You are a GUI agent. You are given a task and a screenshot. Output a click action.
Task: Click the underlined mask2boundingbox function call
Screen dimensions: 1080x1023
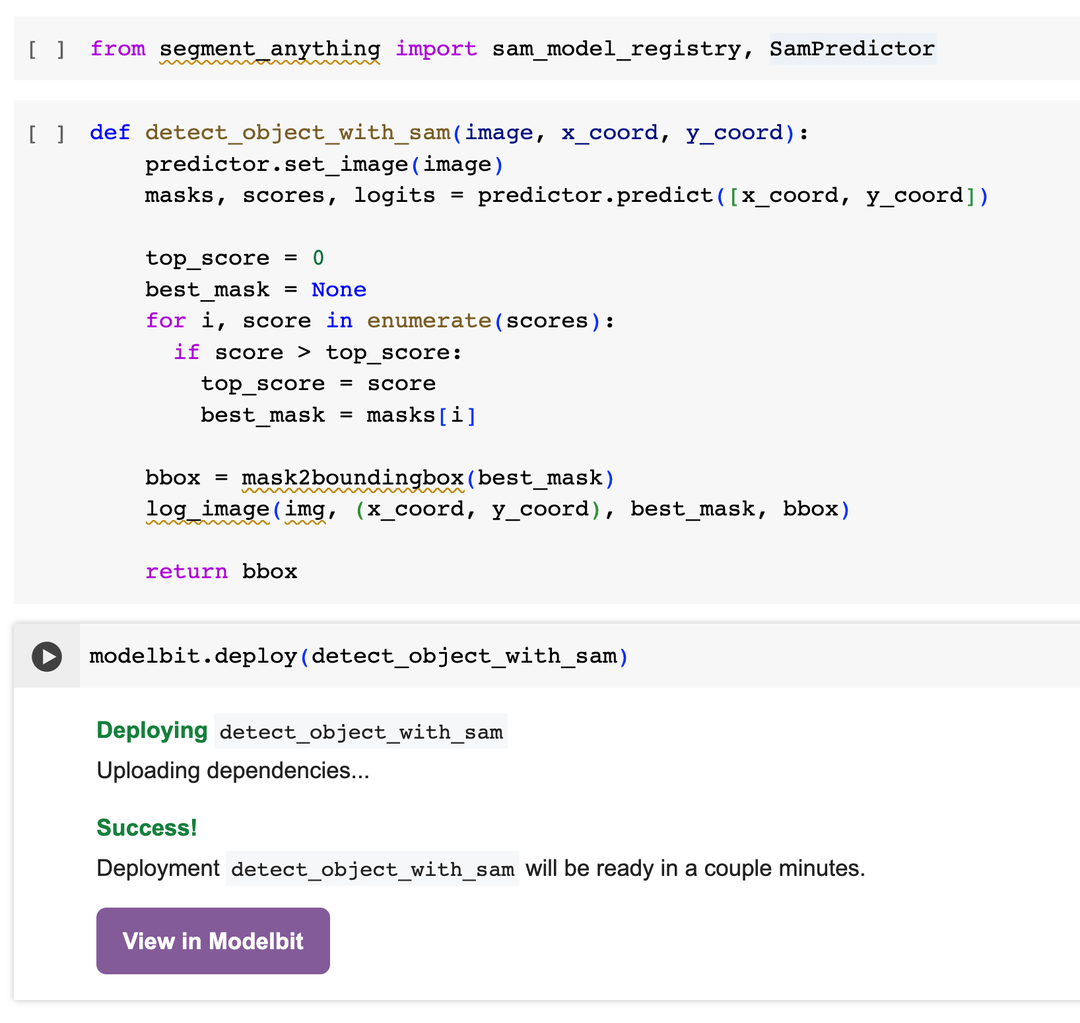click(x=352, y=477)
